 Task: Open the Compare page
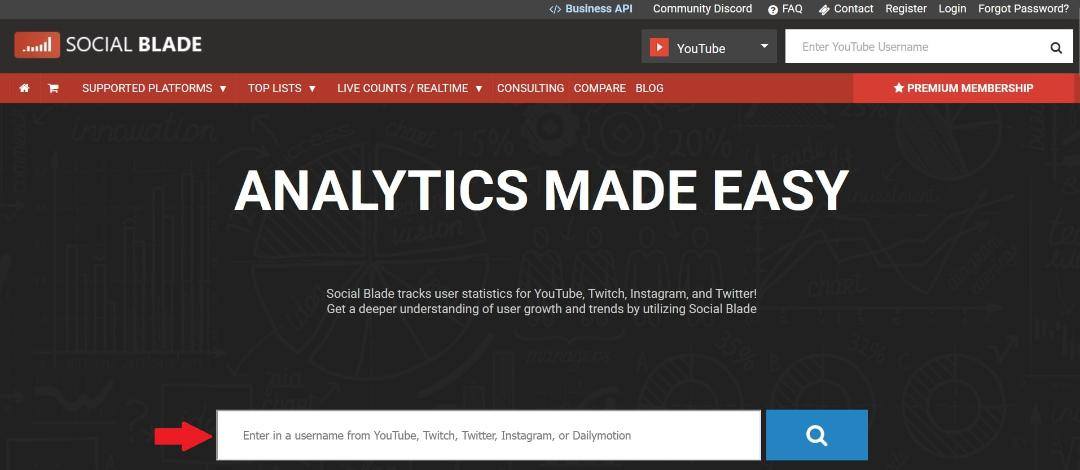(600, 88)
